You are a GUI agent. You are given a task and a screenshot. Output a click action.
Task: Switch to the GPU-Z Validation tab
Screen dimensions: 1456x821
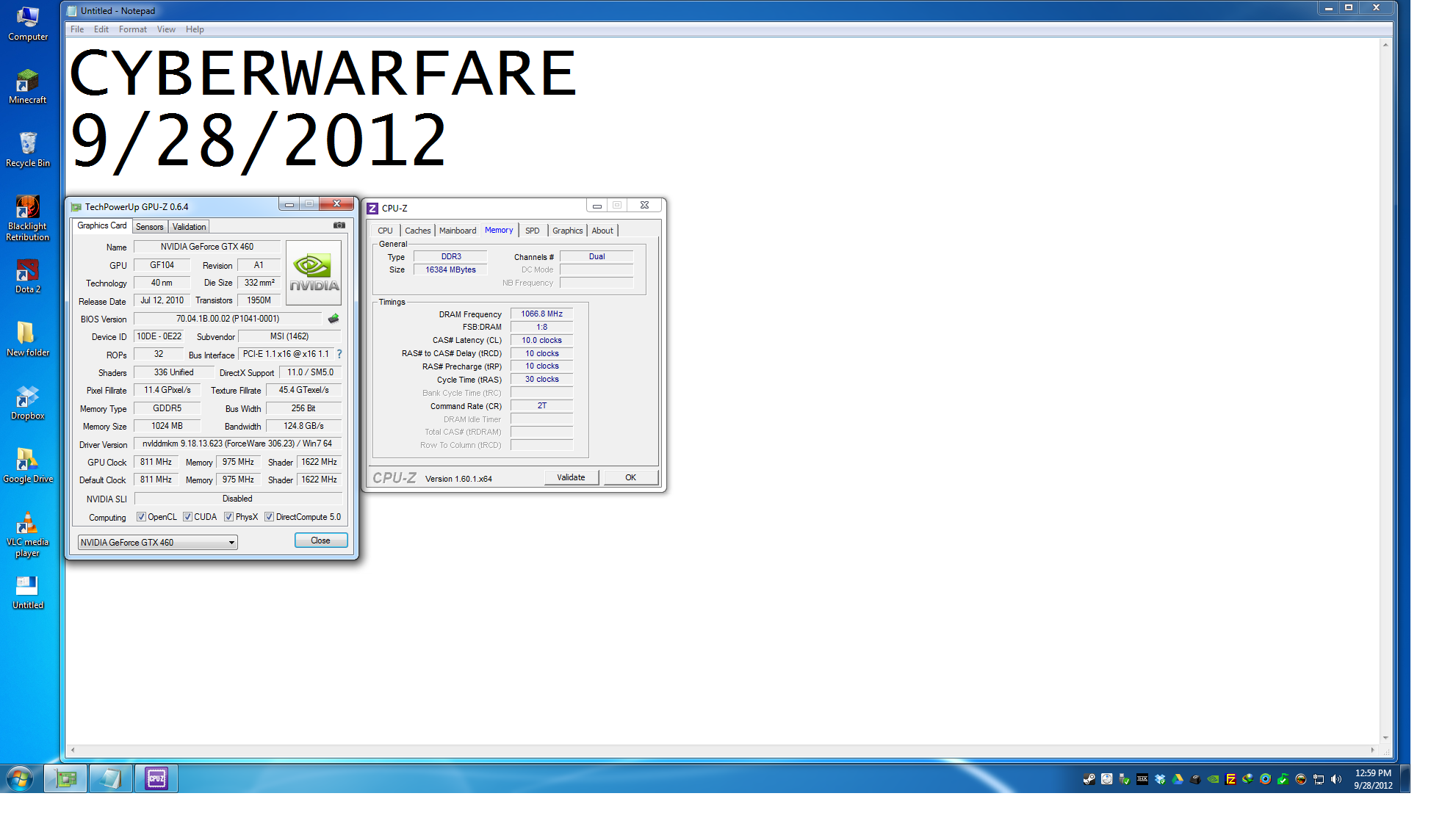tap(190, 227)
